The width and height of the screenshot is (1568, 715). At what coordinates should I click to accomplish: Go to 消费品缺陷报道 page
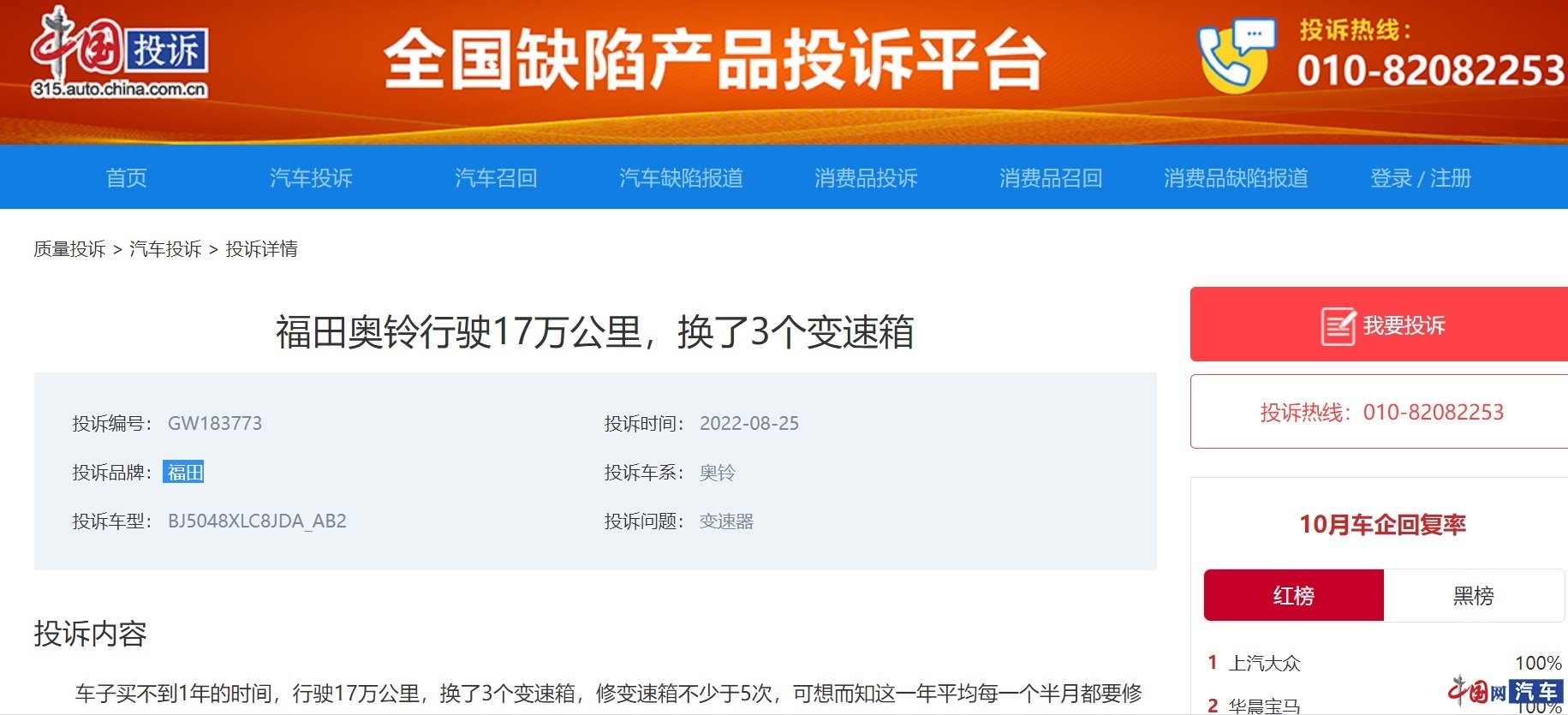pos(1236,178)
